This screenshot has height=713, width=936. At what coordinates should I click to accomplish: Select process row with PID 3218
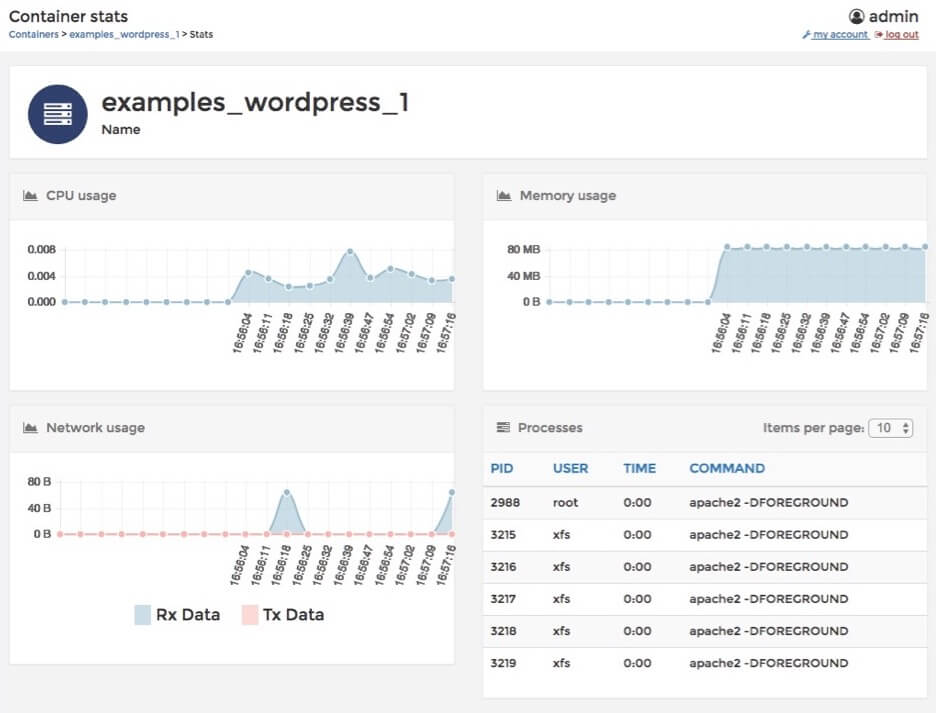704,631
